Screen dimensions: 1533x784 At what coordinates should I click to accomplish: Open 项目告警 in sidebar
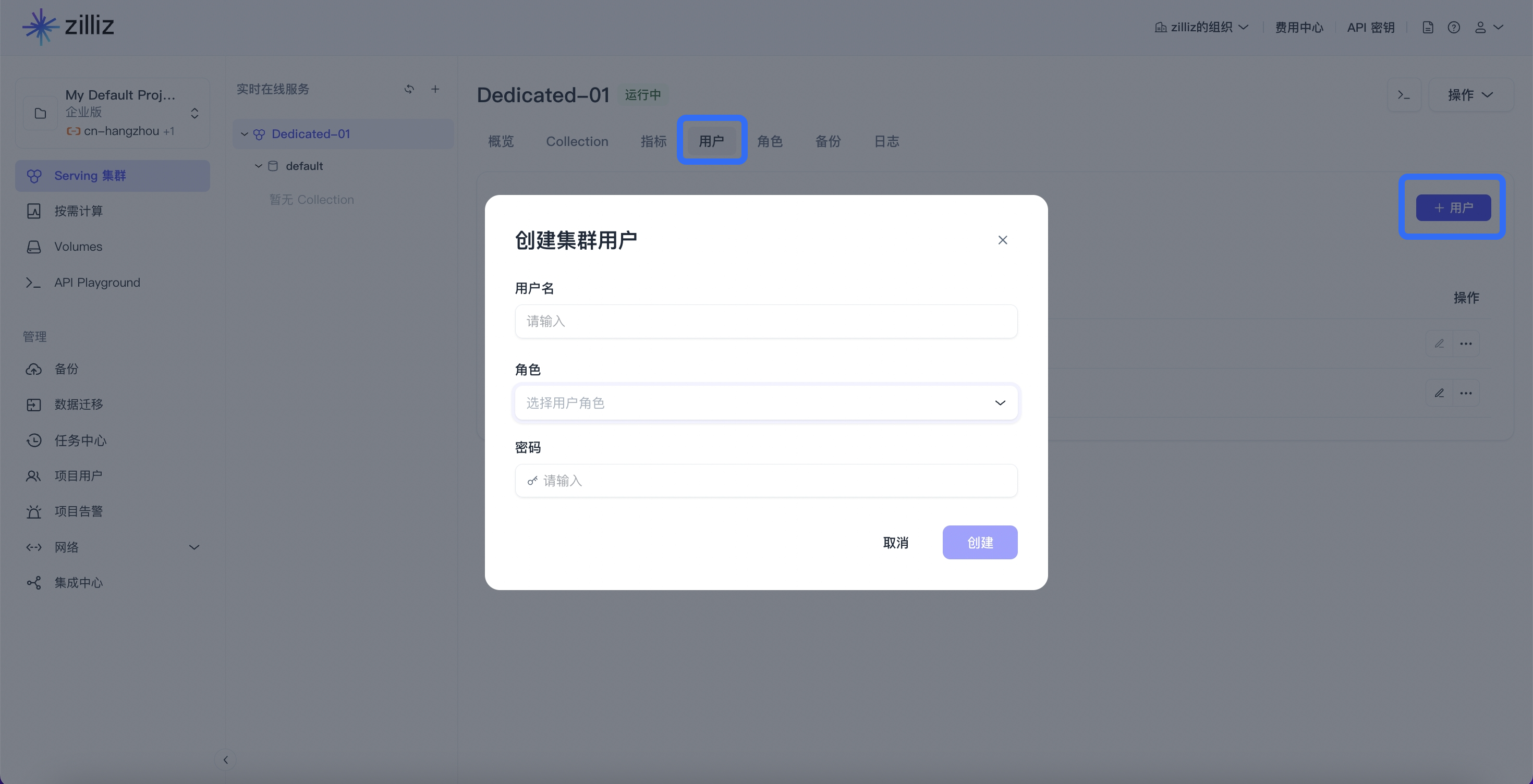click(113, 511)
